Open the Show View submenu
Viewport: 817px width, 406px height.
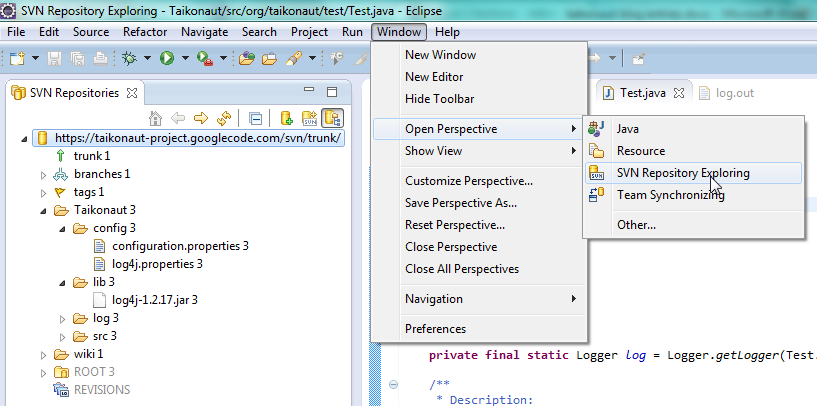pos(480,151)
